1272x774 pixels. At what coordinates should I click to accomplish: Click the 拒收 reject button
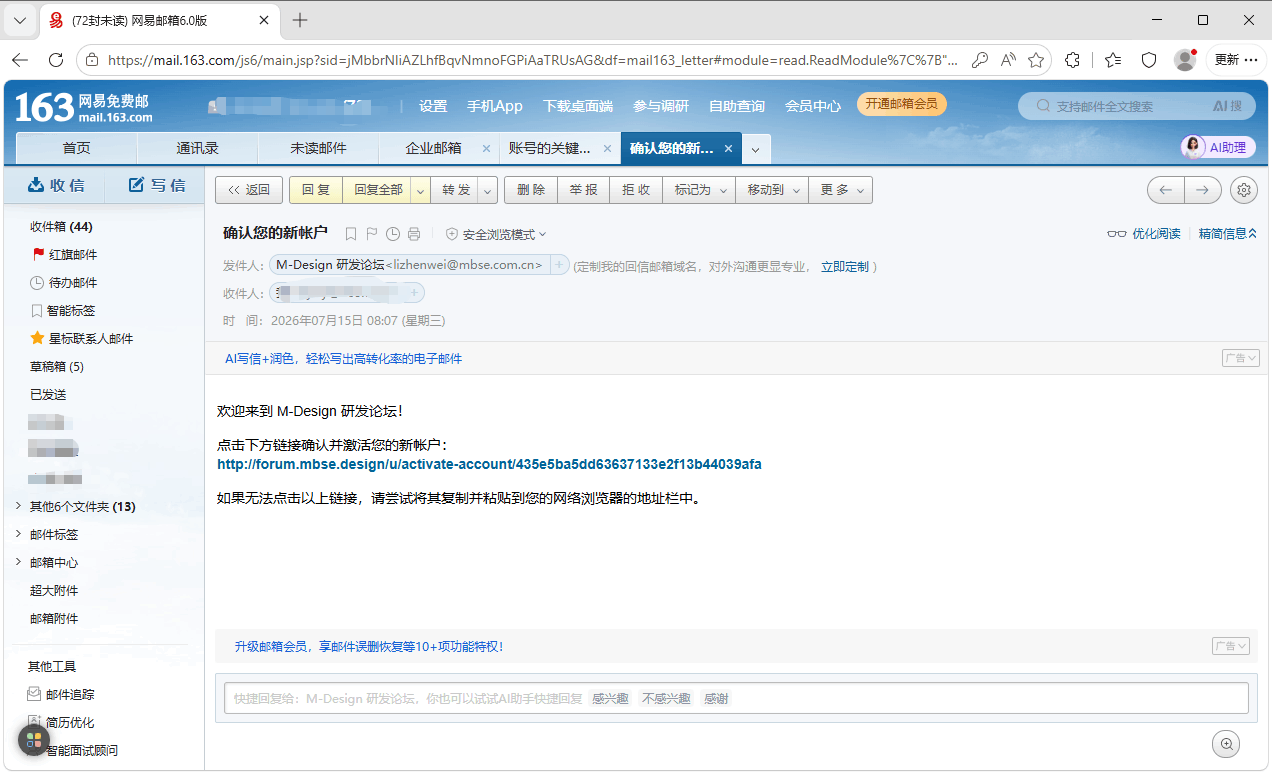(x=636, y=190)
